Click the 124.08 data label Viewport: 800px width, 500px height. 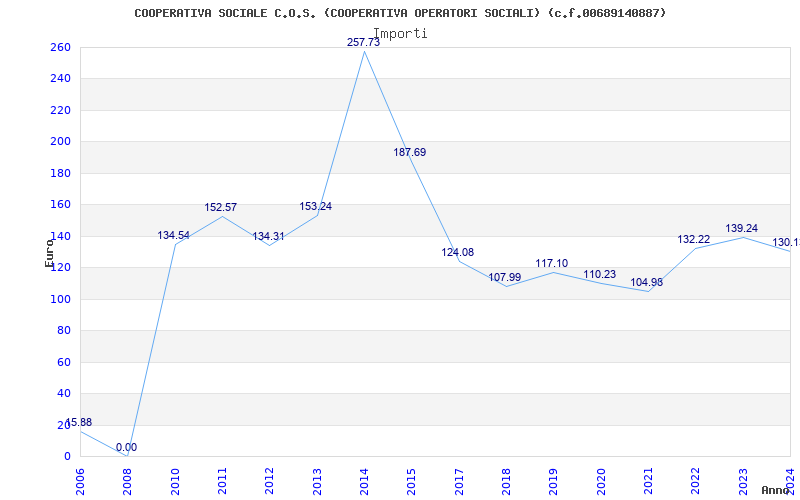coord(457,252)
